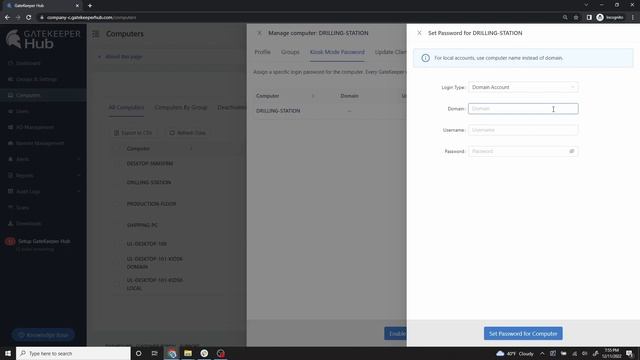The width and height of the screenshot is (640, 360).
Task: Expand the About this page section
Action: coord(121,57)
